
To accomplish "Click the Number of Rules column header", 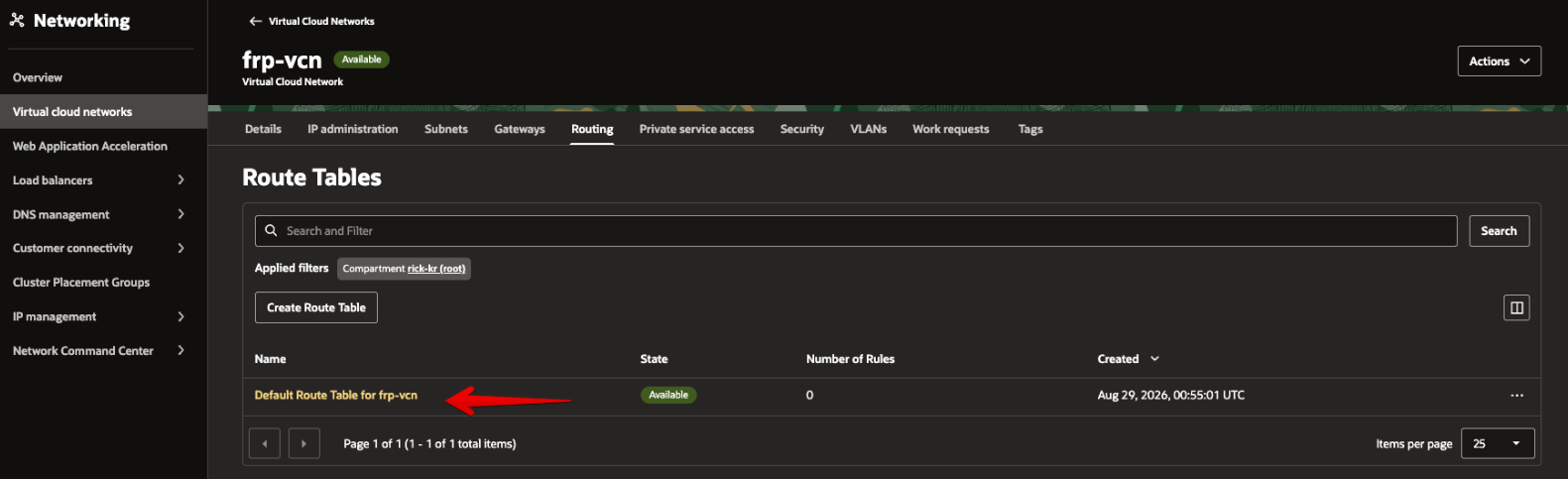I will click(850, 359).
